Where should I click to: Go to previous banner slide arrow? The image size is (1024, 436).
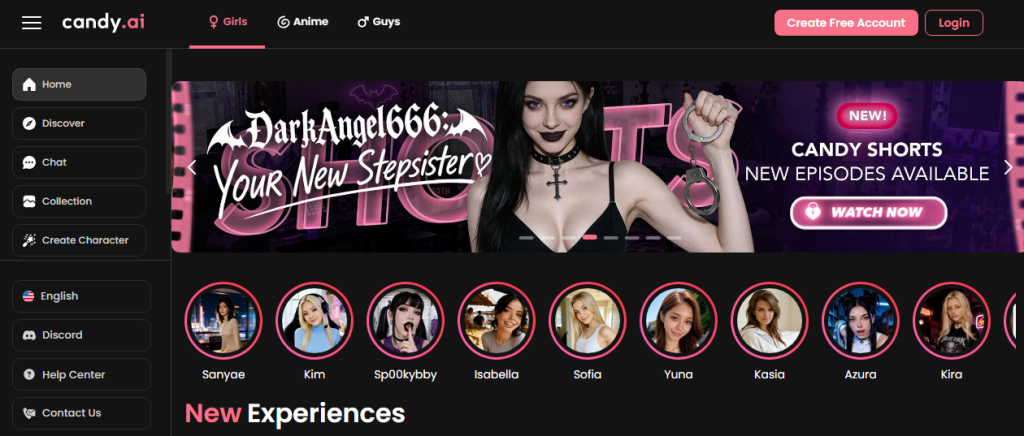click(191, 167)
